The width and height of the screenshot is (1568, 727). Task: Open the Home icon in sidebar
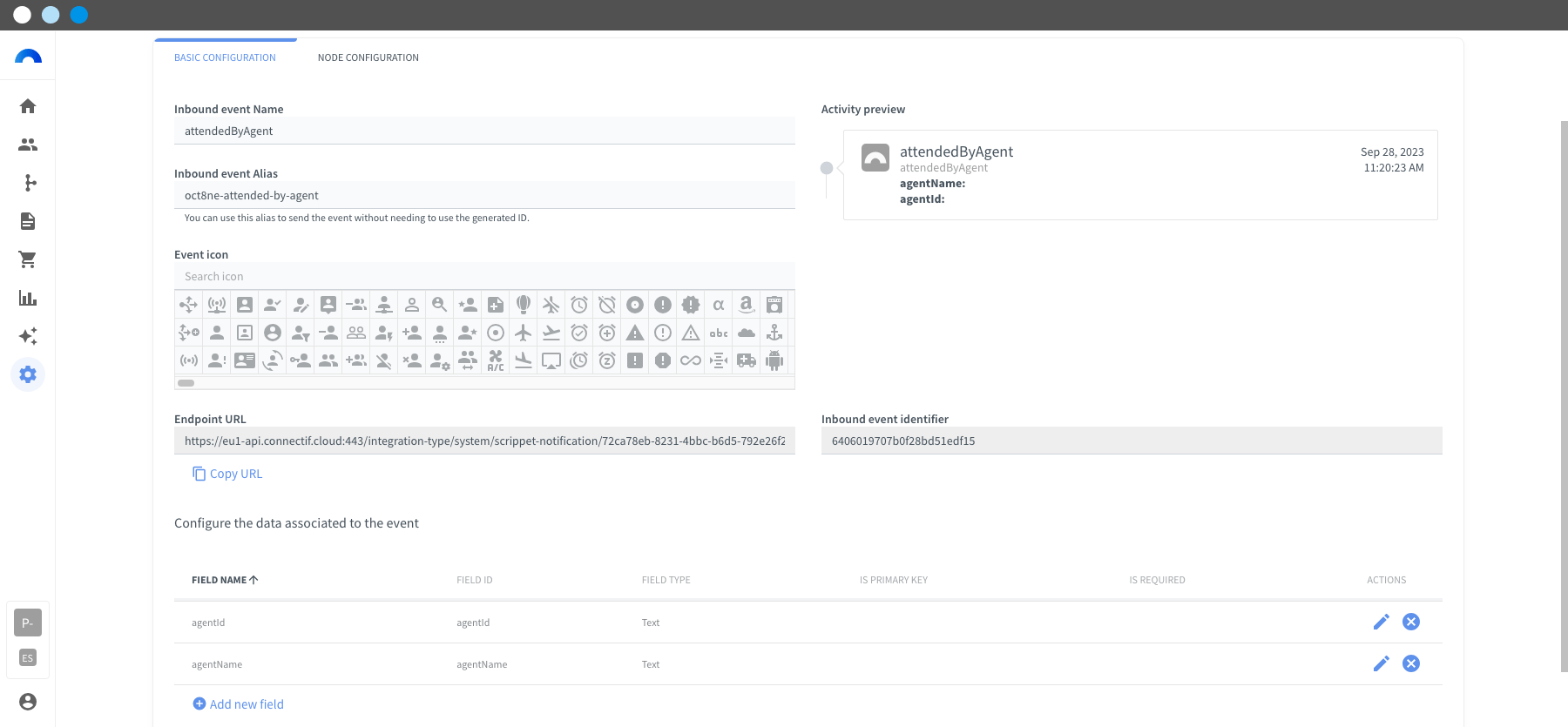(28, 106)
